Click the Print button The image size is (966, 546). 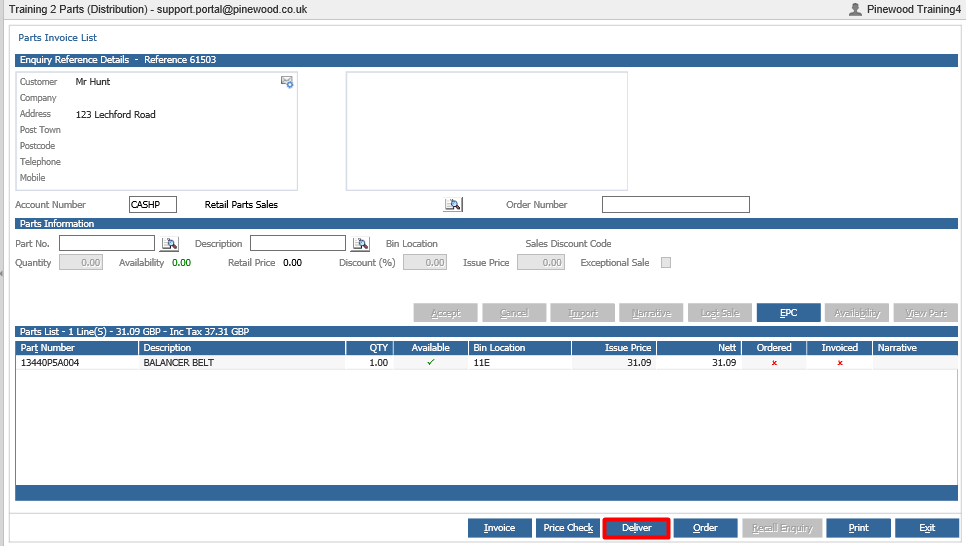click(859, 528)
